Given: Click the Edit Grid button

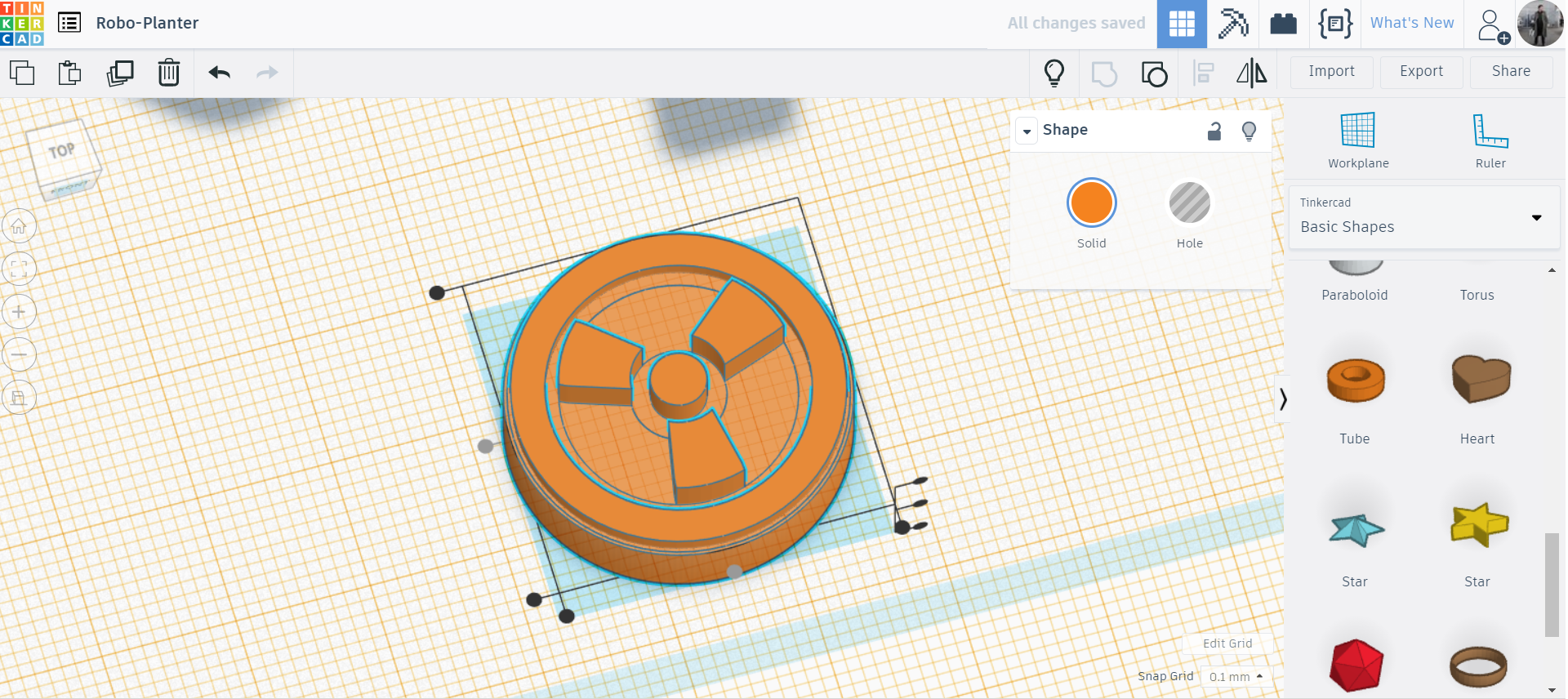Looking at the screenshot, I should click(1227, 643).
